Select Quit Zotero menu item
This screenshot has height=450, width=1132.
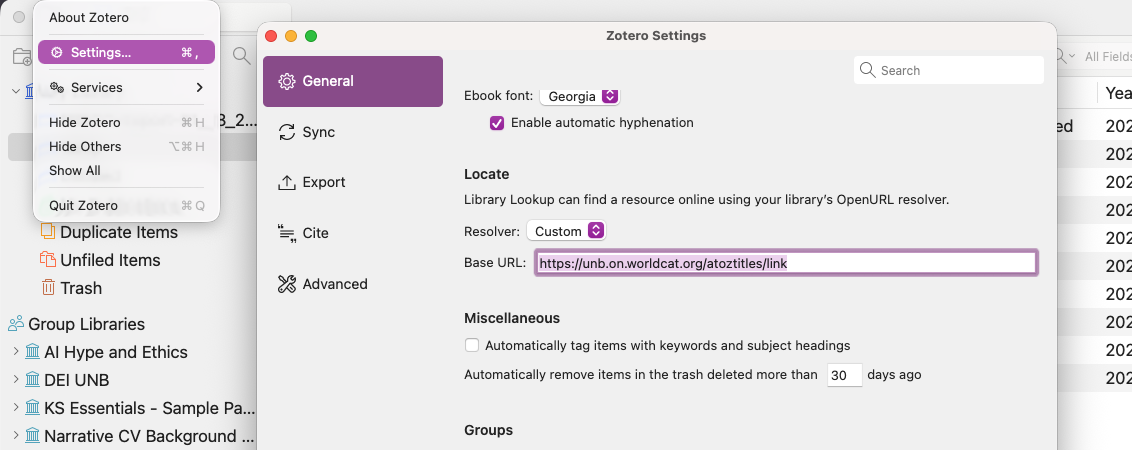point(126,205)
